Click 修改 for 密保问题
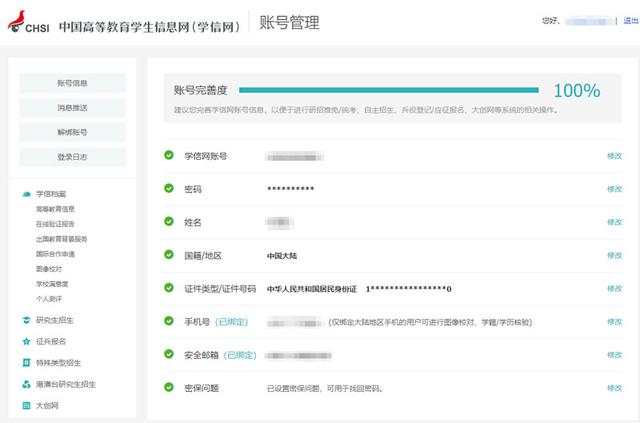Viewport: 640px width, 423px height. click(614, 388)
